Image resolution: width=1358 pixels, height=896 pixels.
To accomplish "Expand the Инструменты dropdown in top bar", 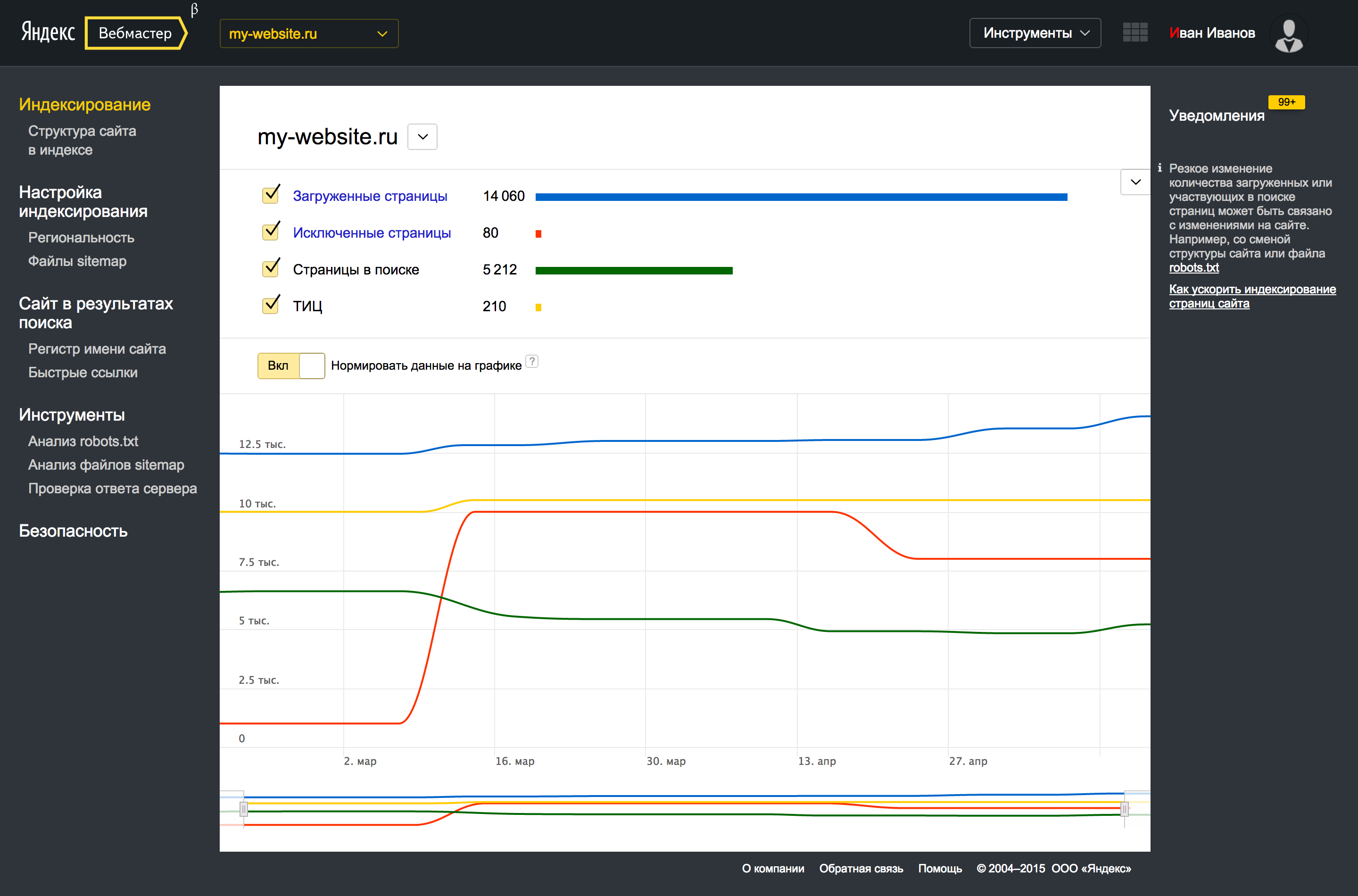I will pyautogui.click(x=1035, y=33).
